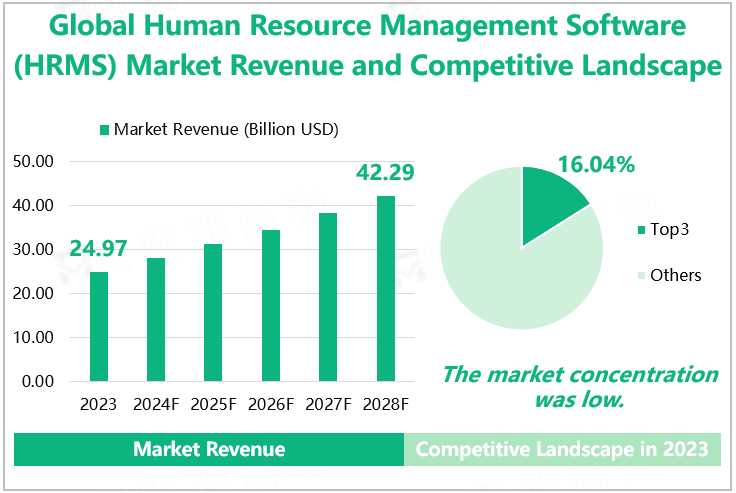Select the 2026F revenue bar
The image size is (736, 493).
[x=271, y=305]
